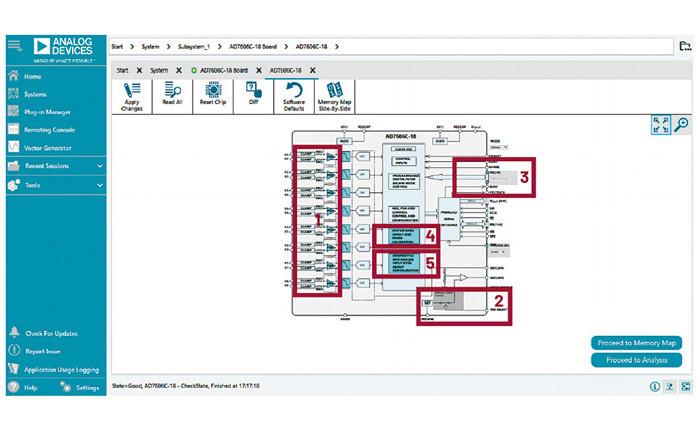
Task: Click the zoom-in magnifier icon
Action: (x=681, y=125)
